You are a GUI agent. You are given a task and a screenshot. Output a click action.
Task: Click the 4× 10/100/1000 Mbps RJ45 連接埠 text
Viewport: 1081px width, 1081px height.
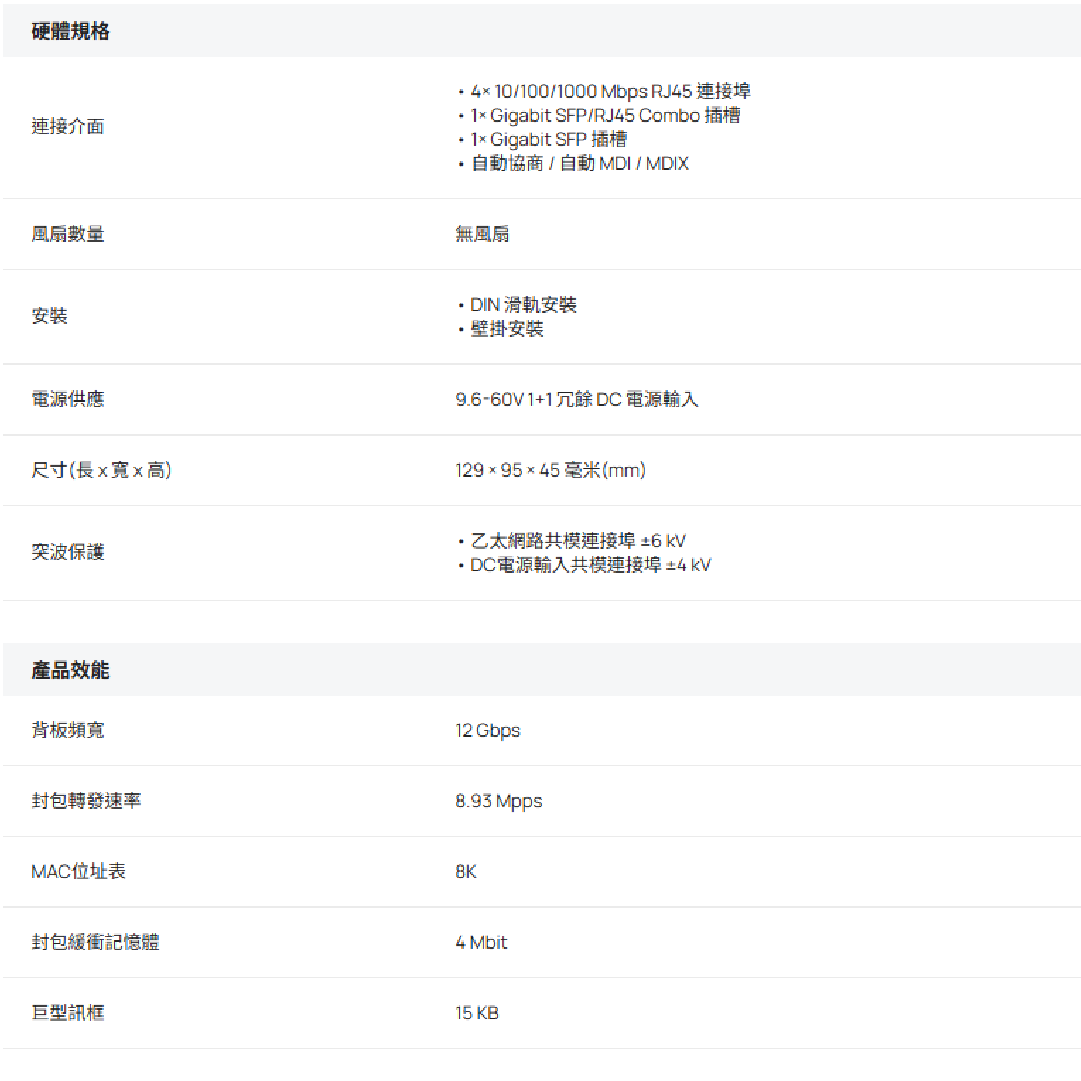pyautogui.click(x=610, y=92)
